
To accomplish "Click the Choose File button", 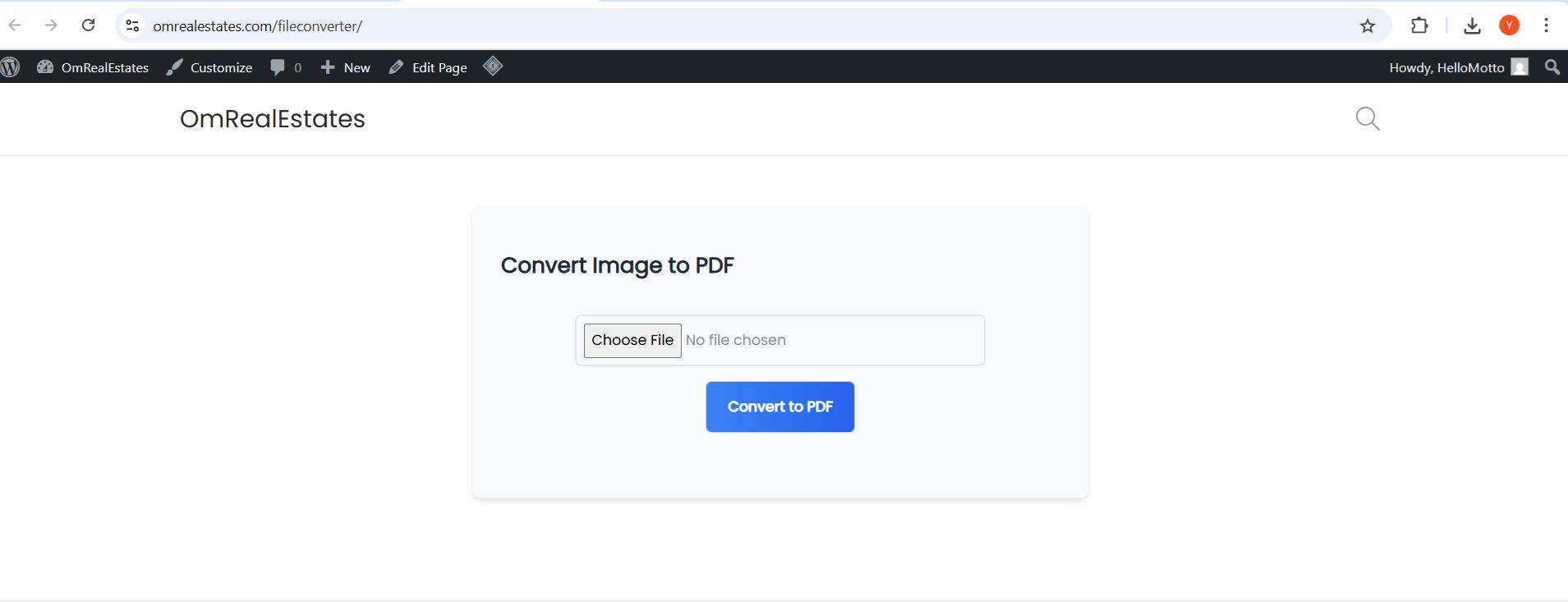I will 632,340.
